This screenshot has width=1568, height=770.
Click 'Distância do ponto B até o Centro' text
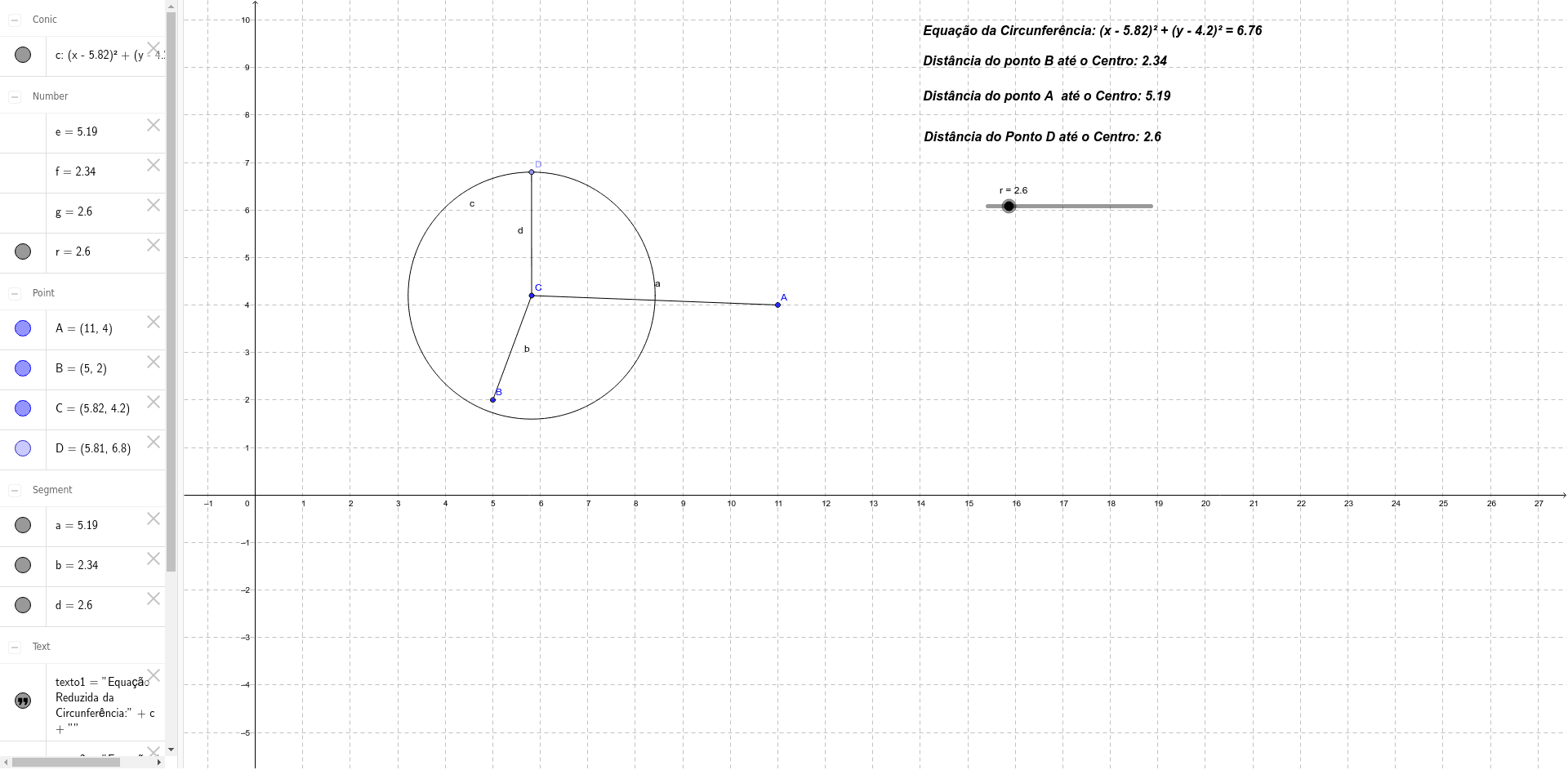tap(1045, 61)
